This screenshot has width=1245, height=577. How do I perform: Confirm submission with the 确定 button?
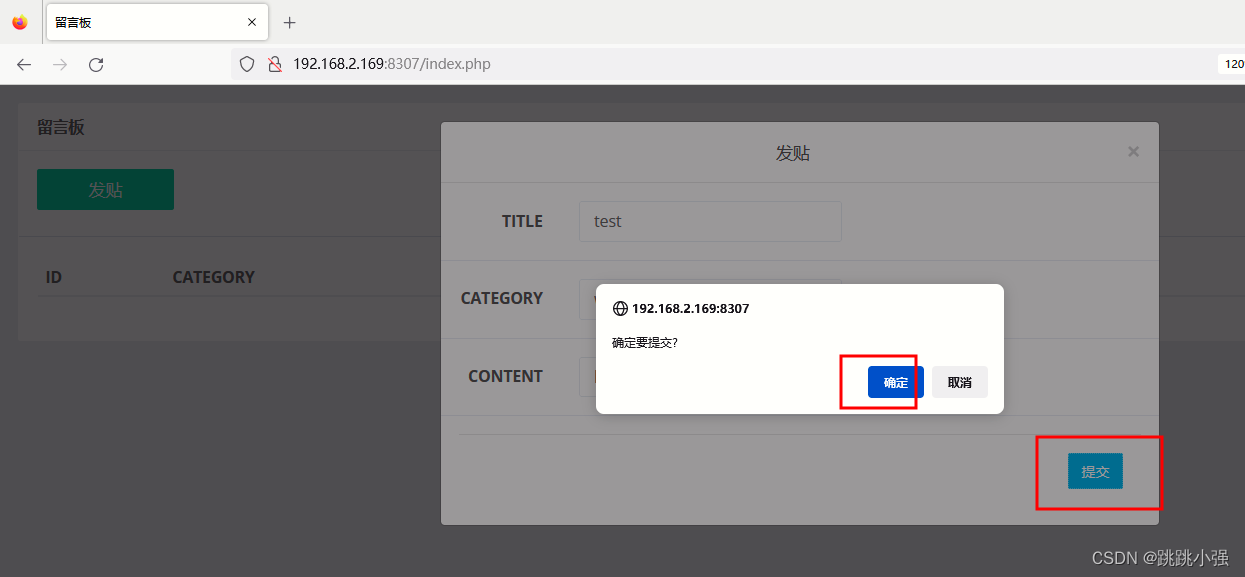tap(896, 382)
